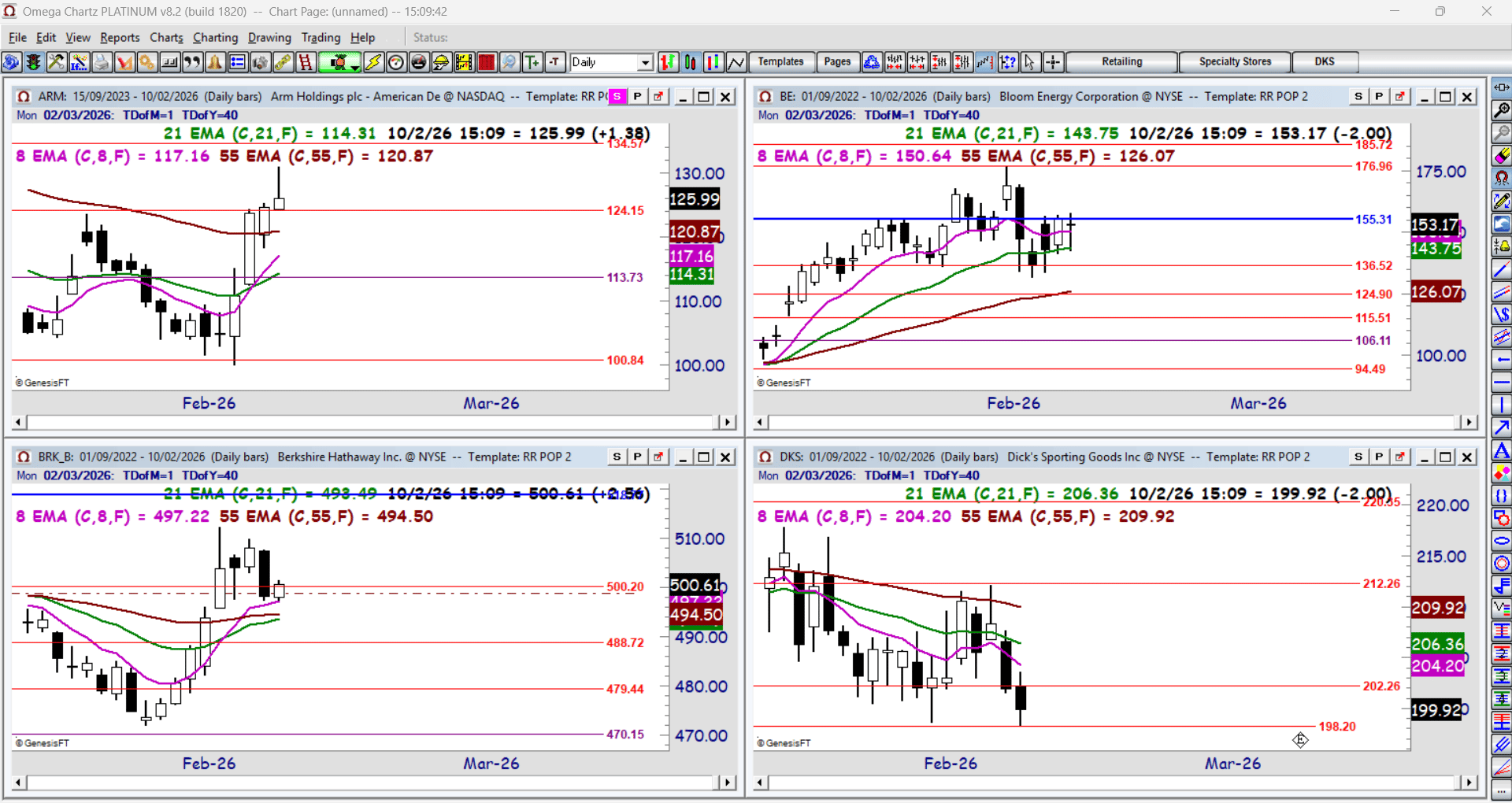Viewport: 1512px width, 803px height.
Task: Toggle the magnet snap tool
Action: (x=1502, y=178)
